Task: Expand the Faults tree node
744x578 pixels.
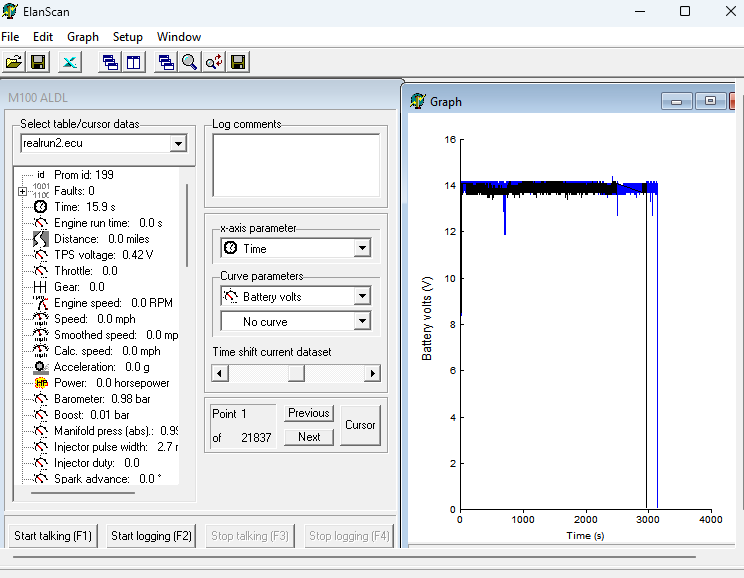Action: tap(22, 191)
